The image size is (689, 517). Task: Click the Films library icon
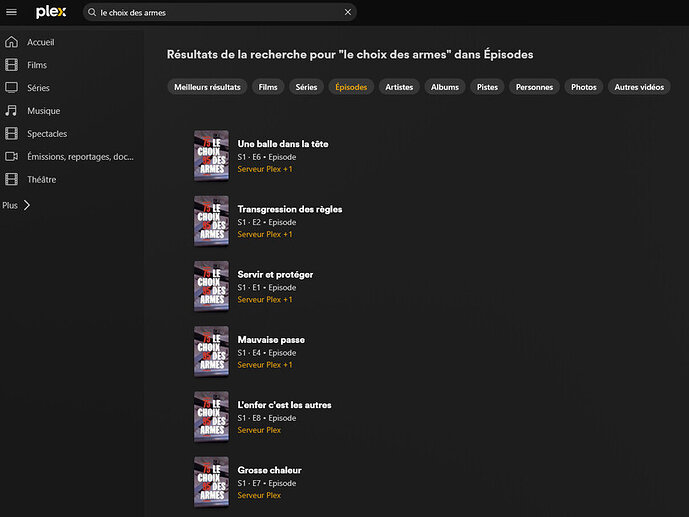[x=11, y=65]
